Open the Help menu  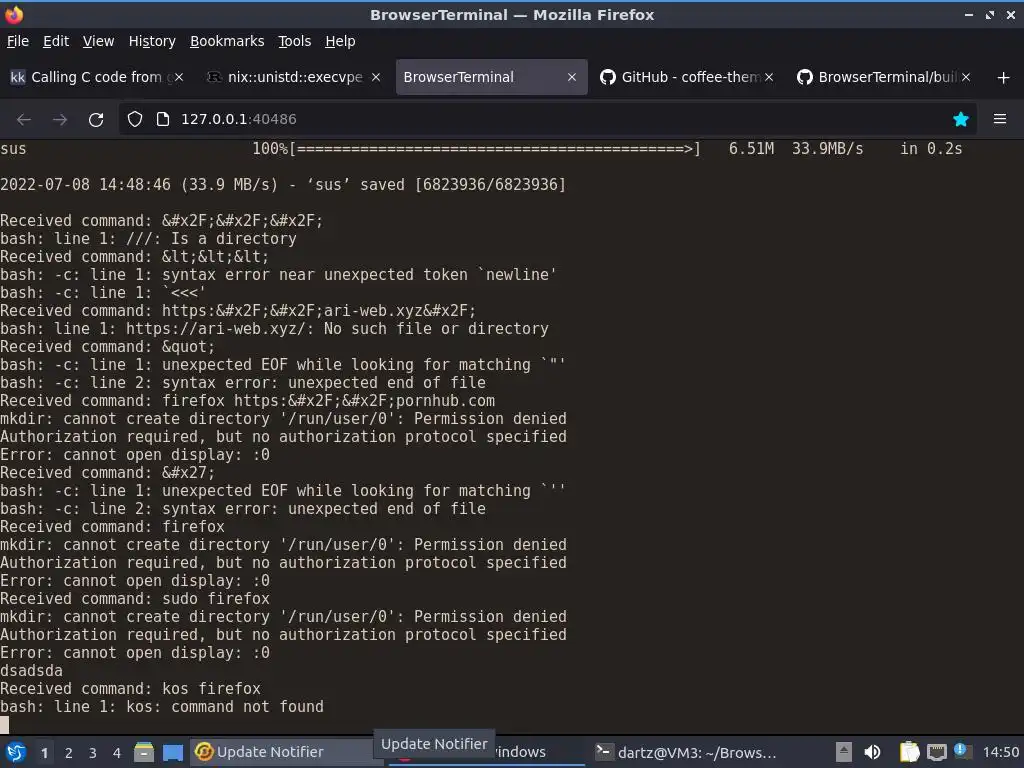[x=340, y=41]
